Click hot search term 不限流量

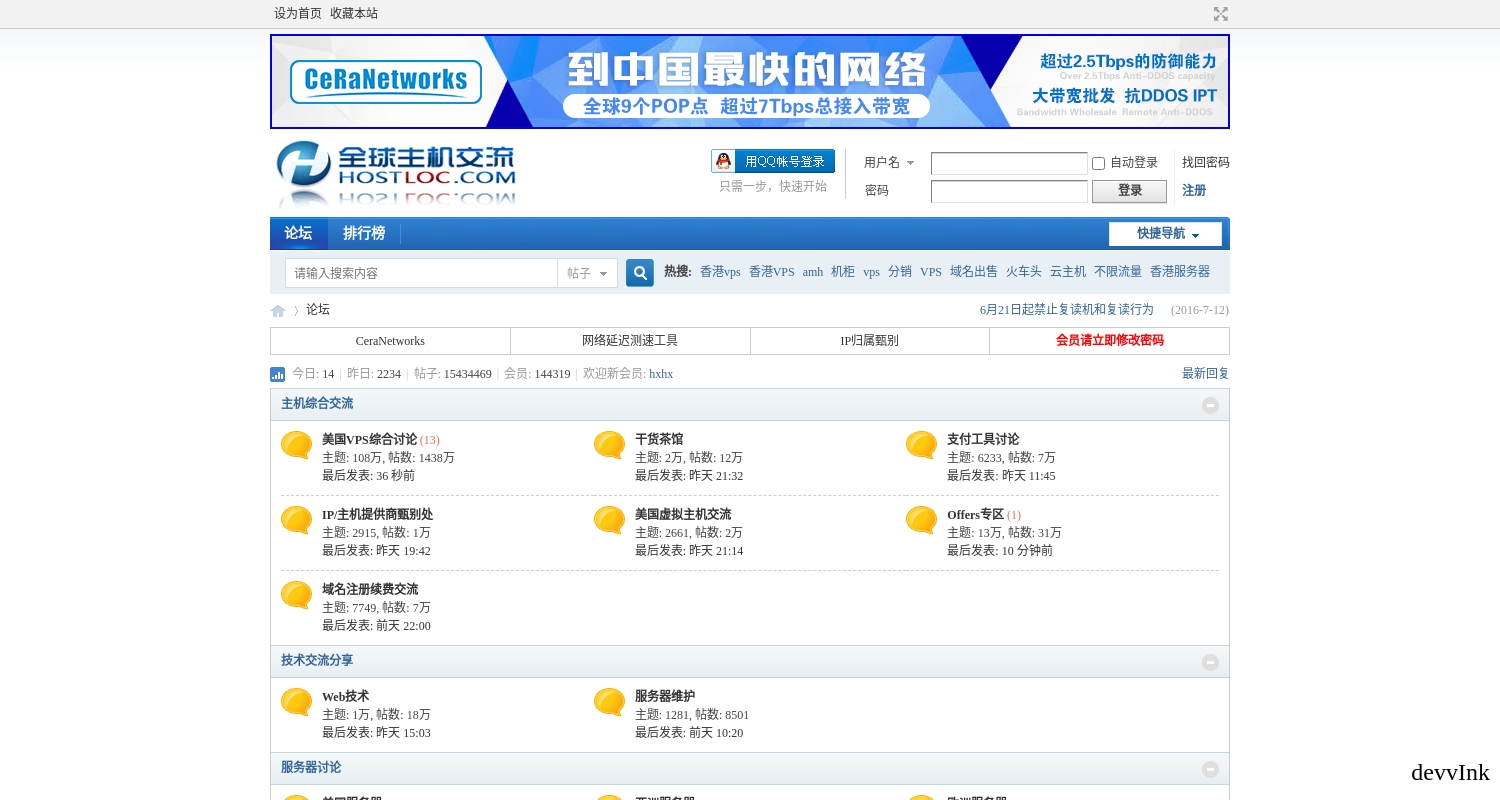[1118, 272]
